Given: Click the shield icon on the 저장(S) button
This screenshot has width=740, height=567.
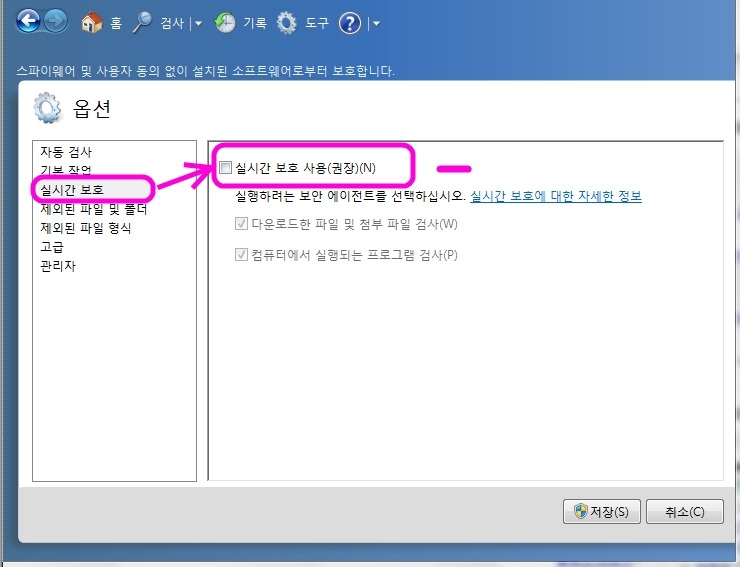Looking at the screenshot, I should (579, 511).
